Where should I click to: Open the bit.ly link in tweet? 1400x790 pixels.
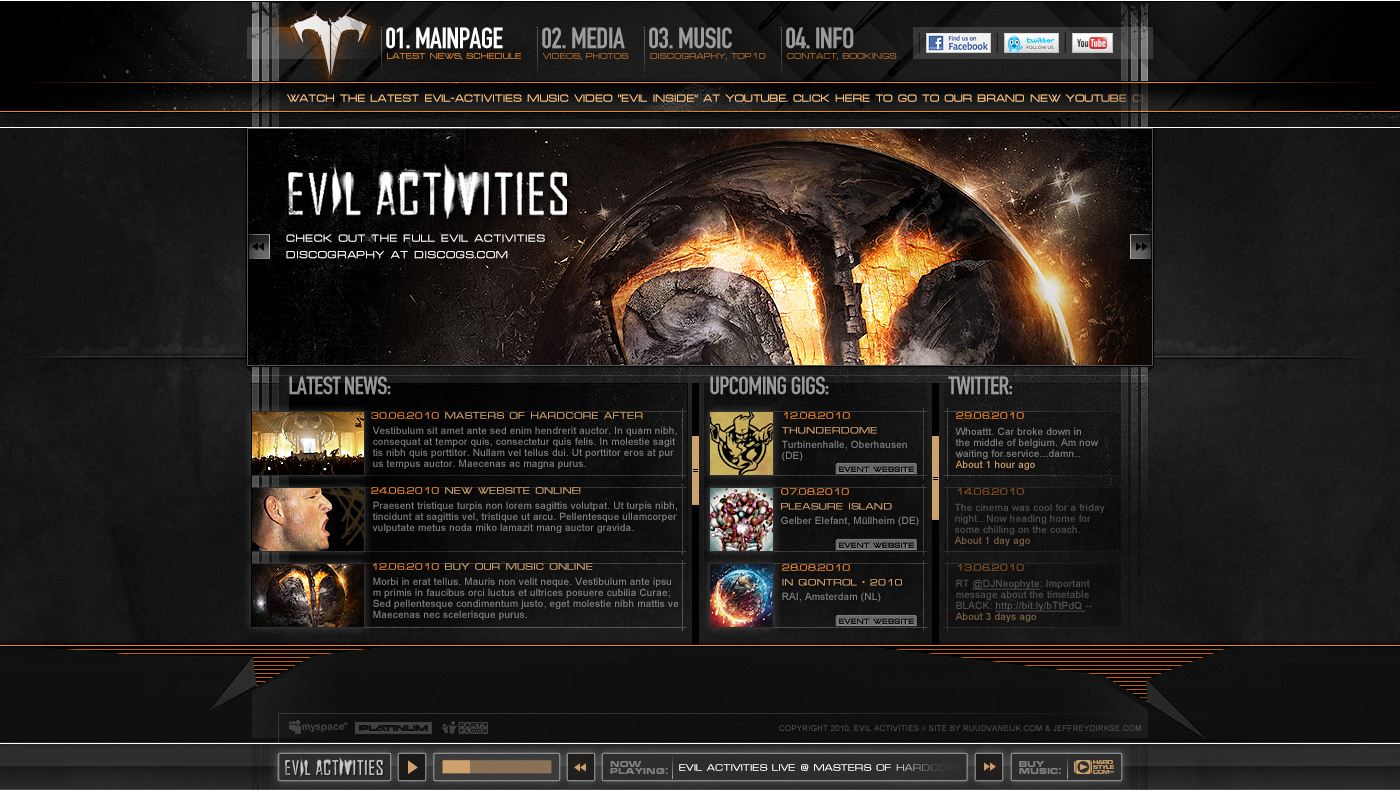click(1038, 606)
